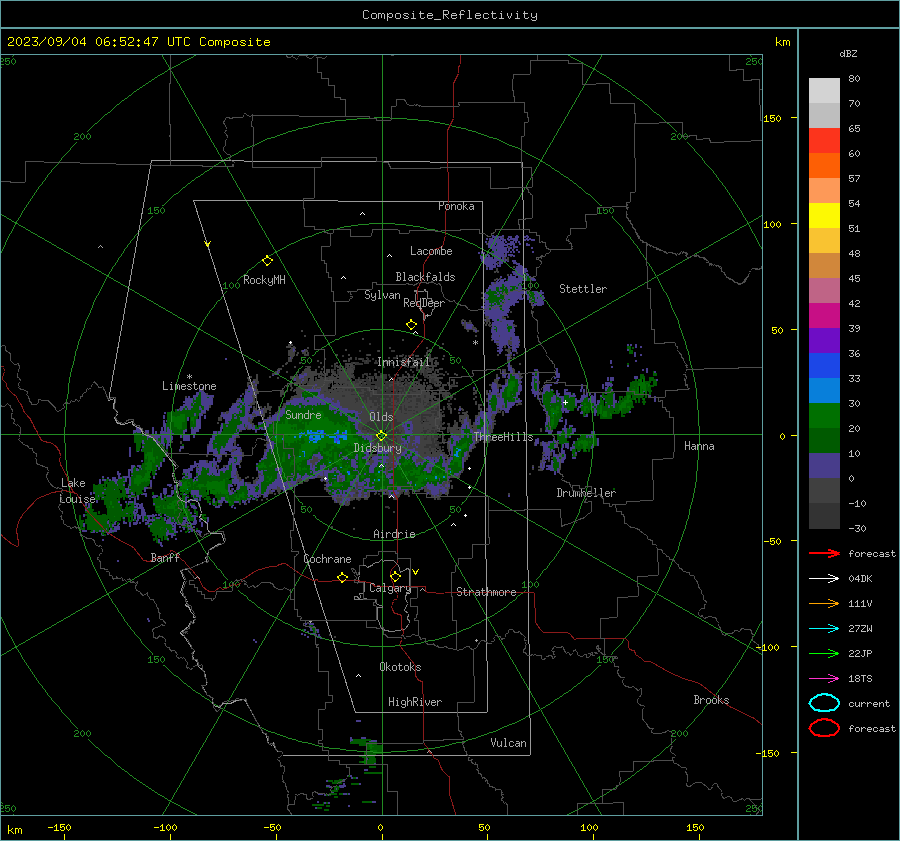
Task: Click the Calgary label
Action: [x=390, y=588]
